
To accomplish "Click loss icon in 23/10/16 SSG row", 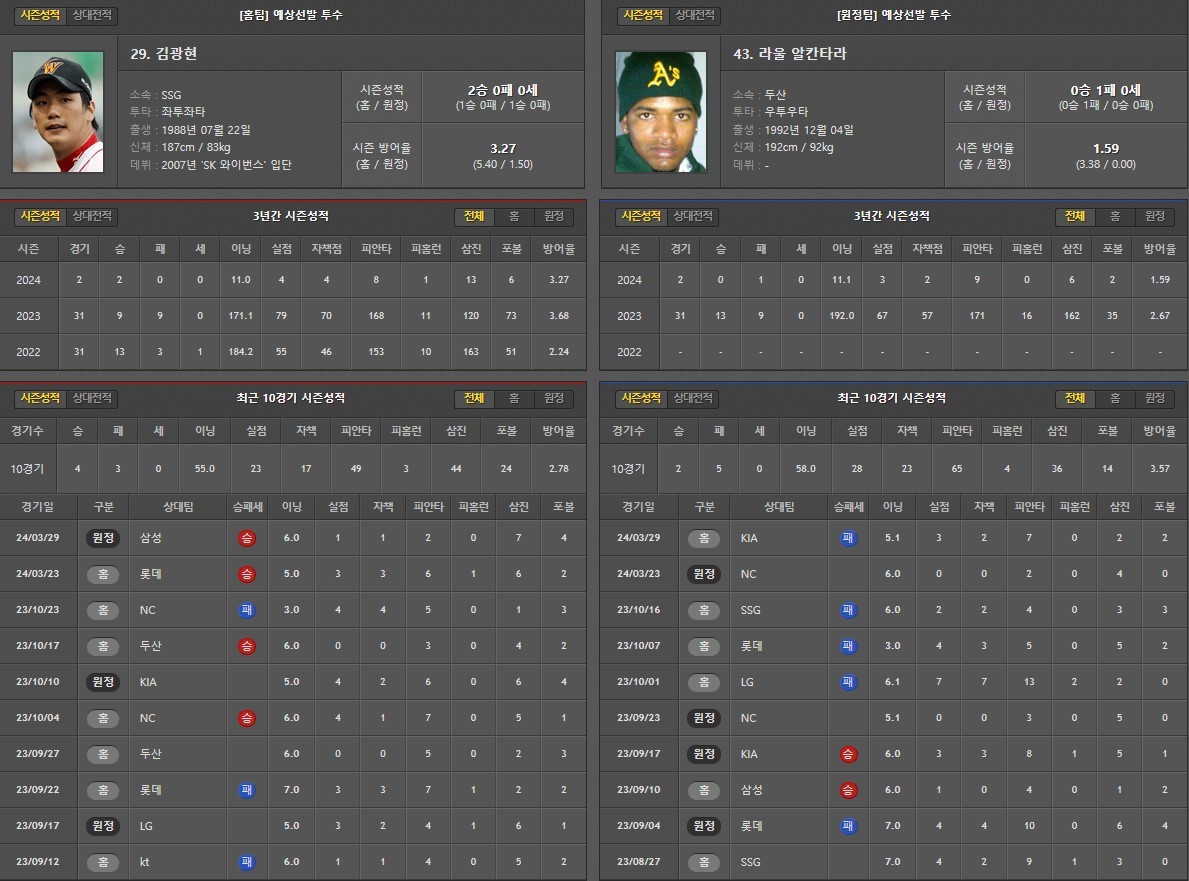I will [x=848, y=610].
